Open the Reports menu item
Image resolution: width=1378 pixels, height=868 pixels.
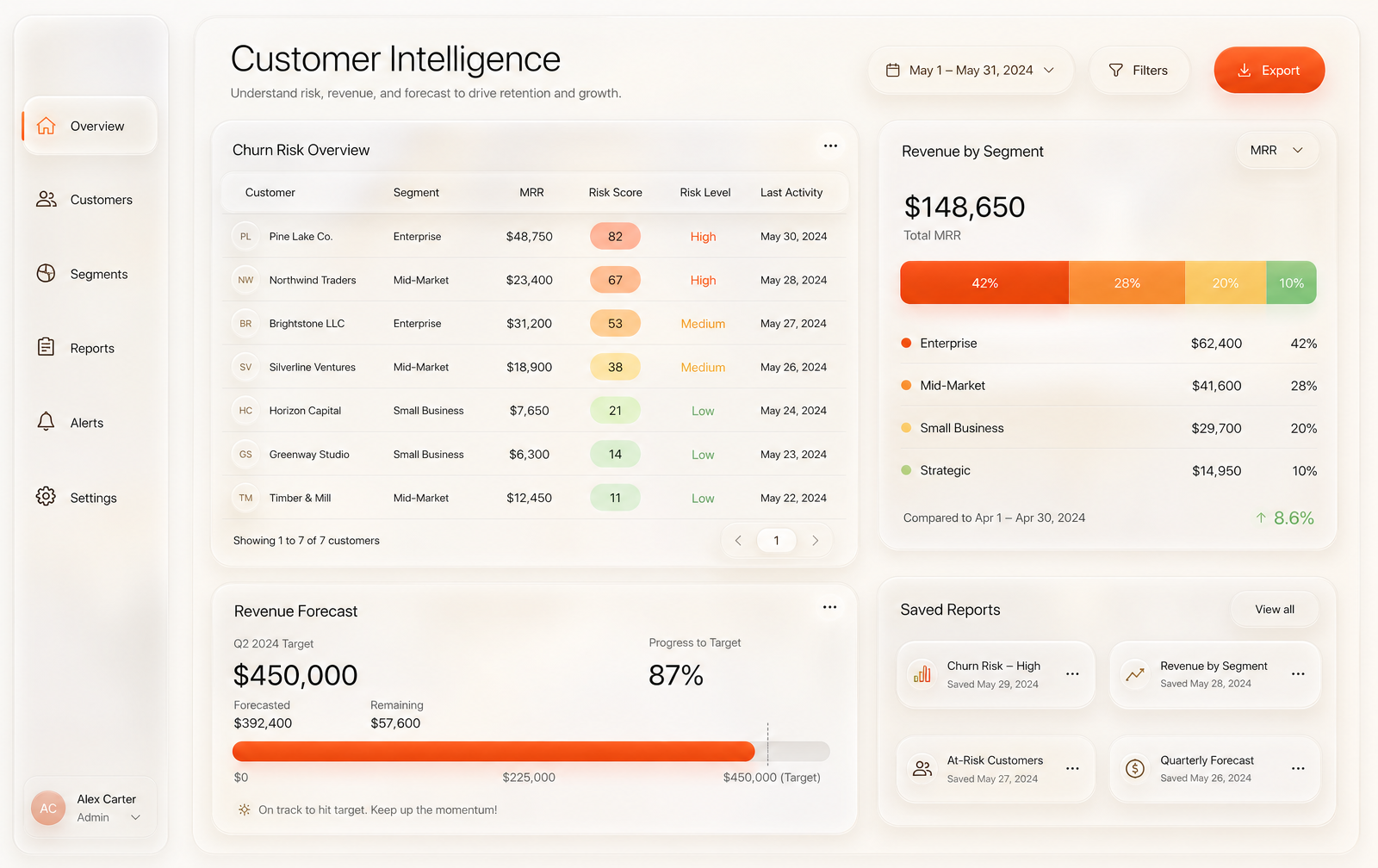click(90, 348)
